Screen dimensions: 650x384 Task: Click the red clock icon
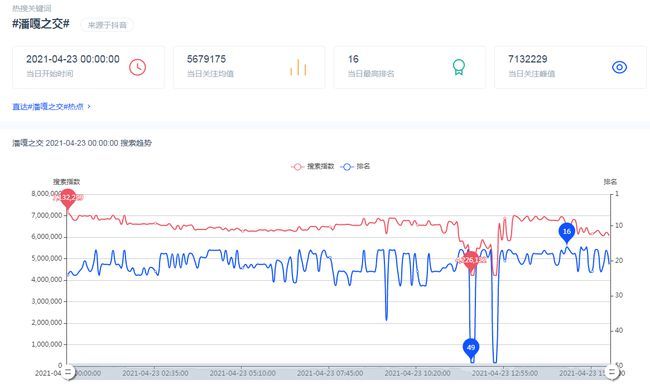137,67
